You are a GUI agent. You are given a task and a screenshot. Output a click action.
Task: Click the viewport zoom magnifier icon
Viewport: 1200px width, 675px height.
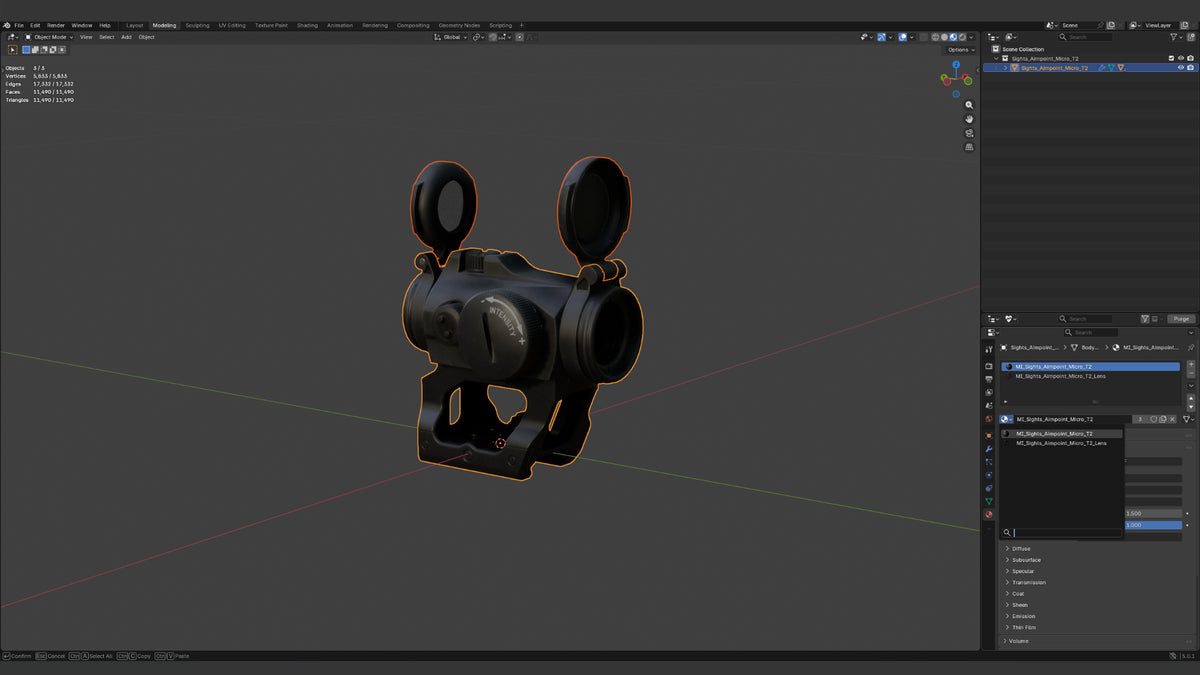969,105
